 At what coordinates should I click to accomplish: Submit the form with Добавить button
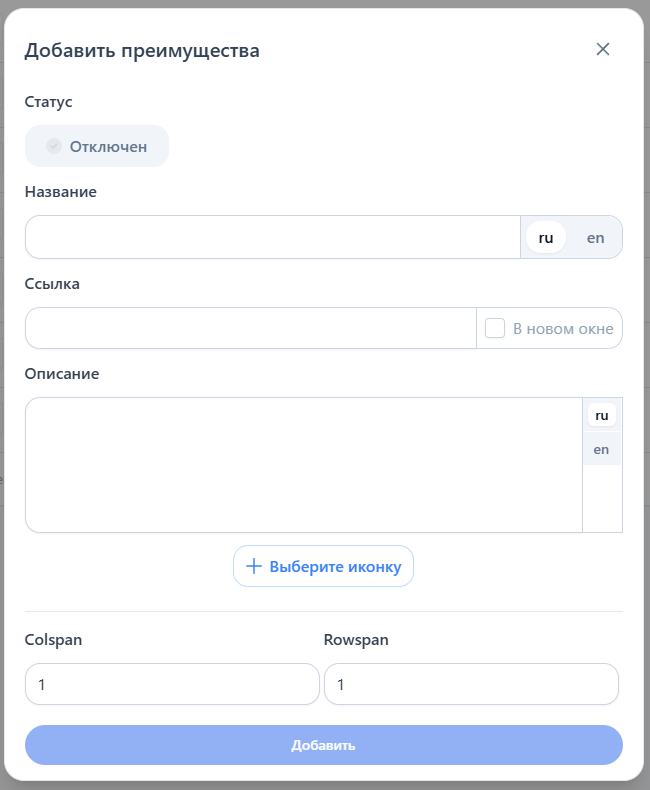pos(323,745)
